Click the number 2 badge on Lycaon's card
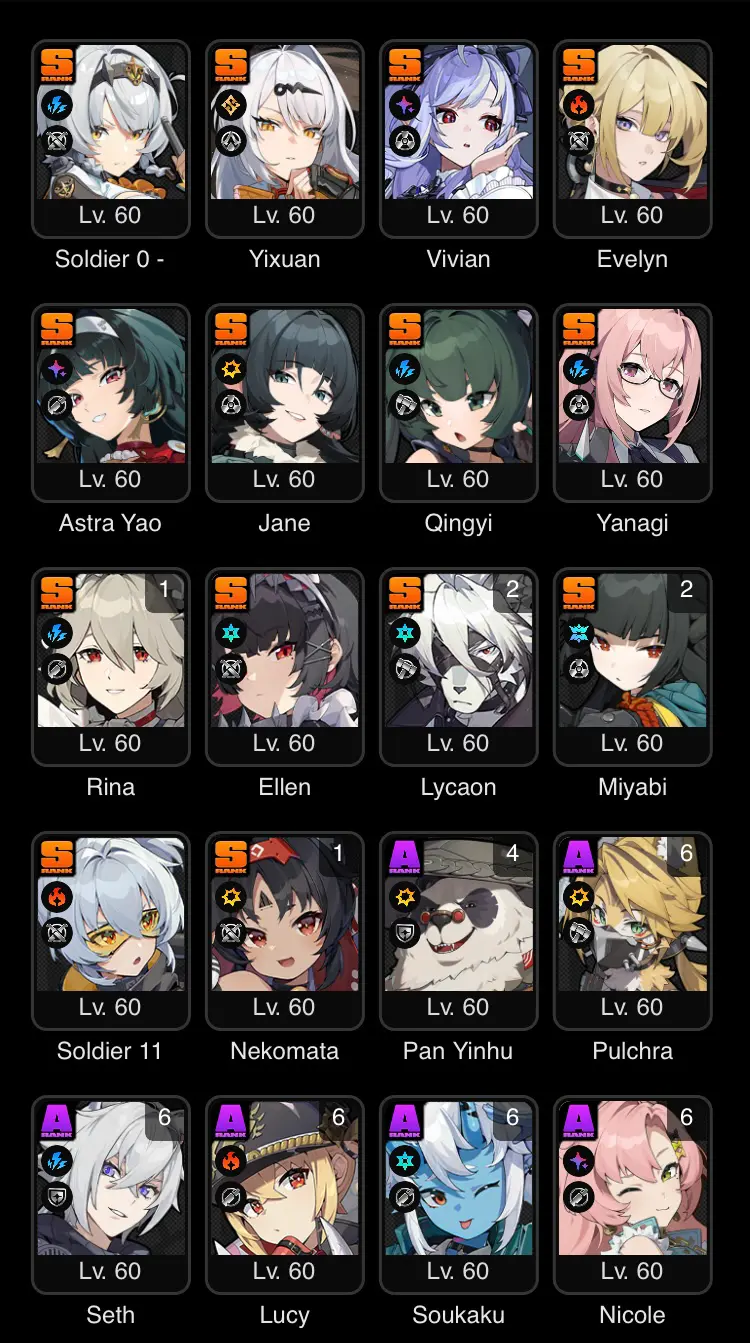750x1343 pixels. (512, 589)
